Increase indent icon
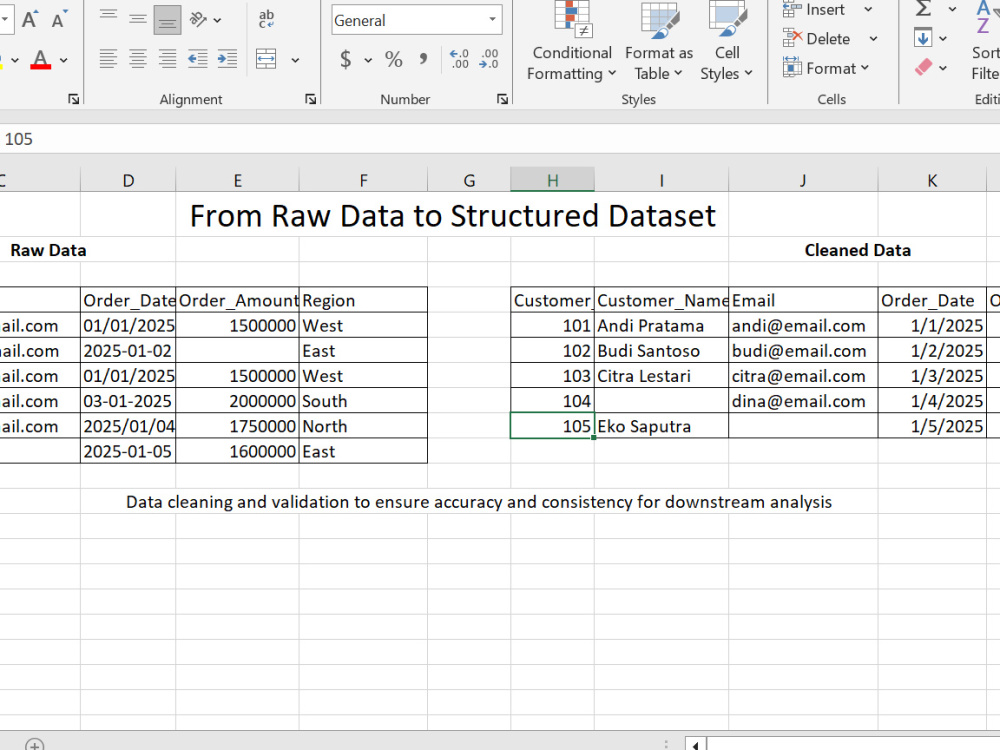The image size is (1000, 750). tap(227, 59)
